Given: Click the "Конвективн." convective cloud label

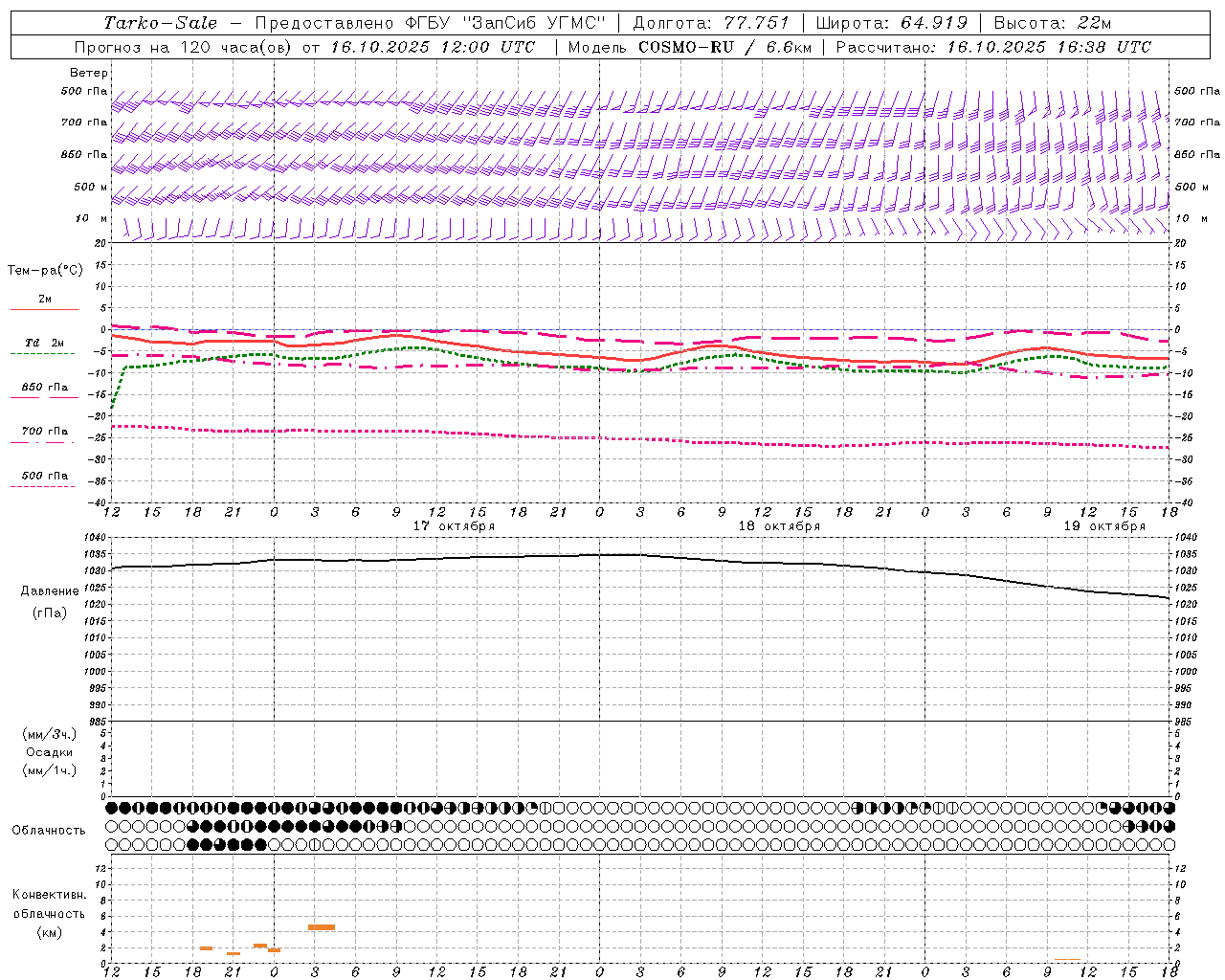Looking at the screenshot, I should pyautogui.click(x=49, y=895).
